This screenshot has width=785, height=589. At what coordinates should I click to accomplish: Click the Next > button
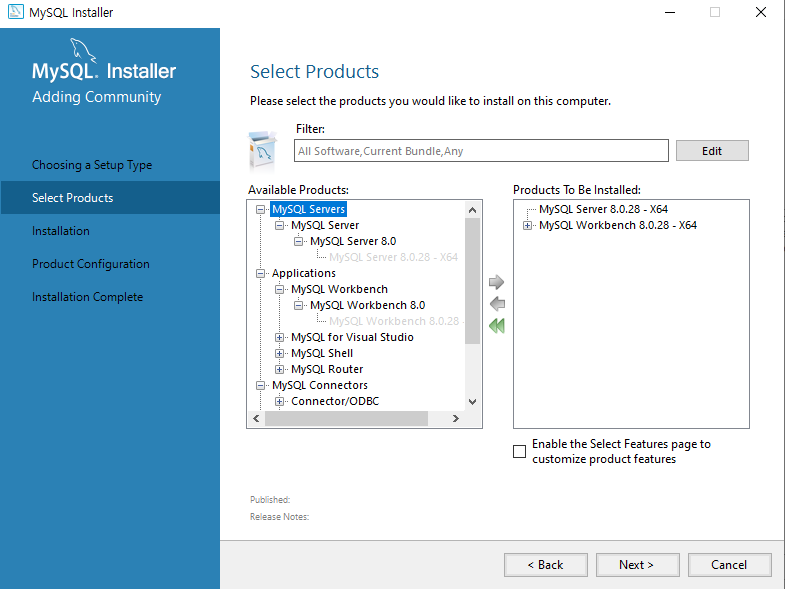[637, 565]
